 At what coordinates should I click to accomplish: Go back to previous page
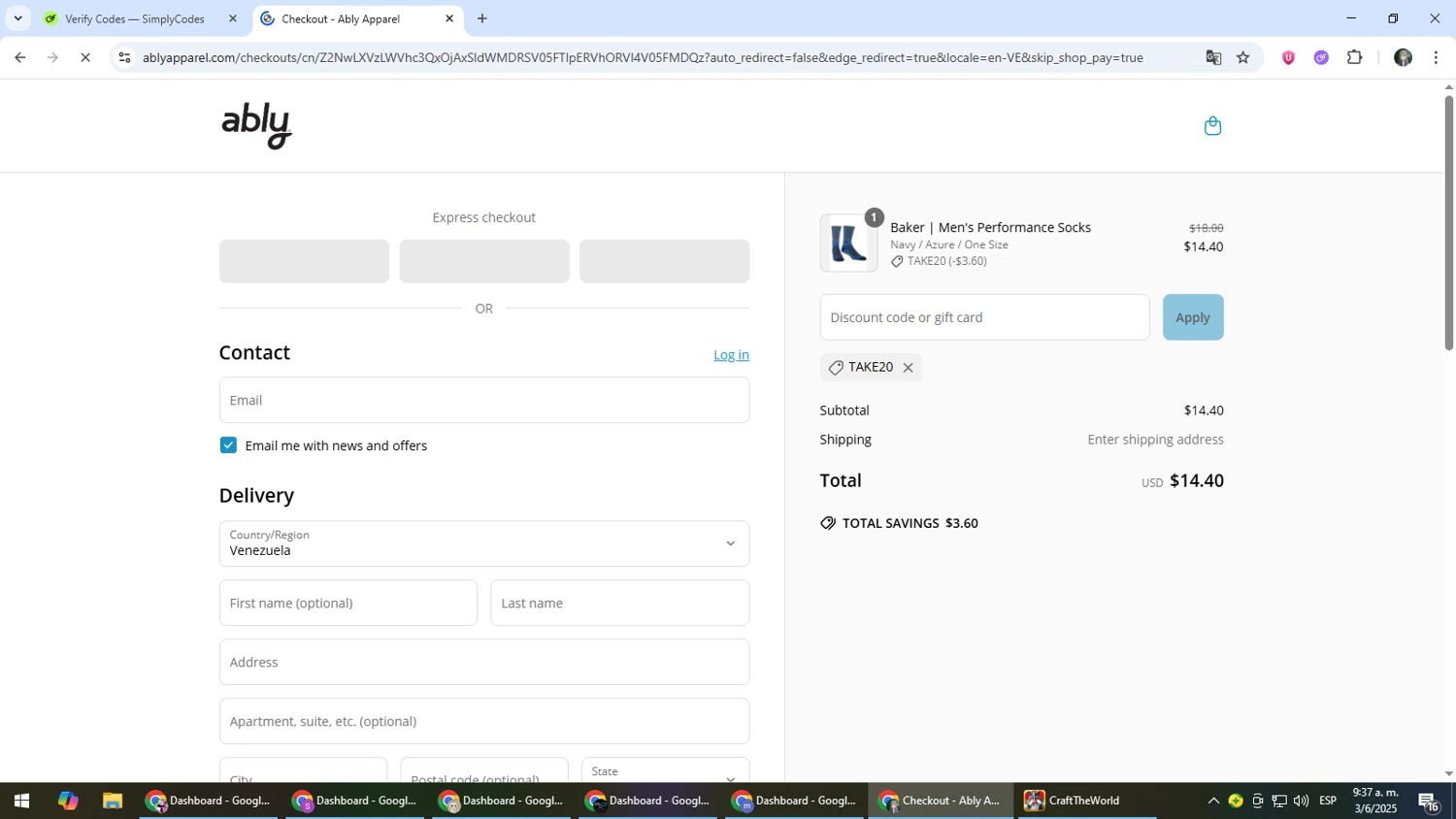tap(20, 57)
